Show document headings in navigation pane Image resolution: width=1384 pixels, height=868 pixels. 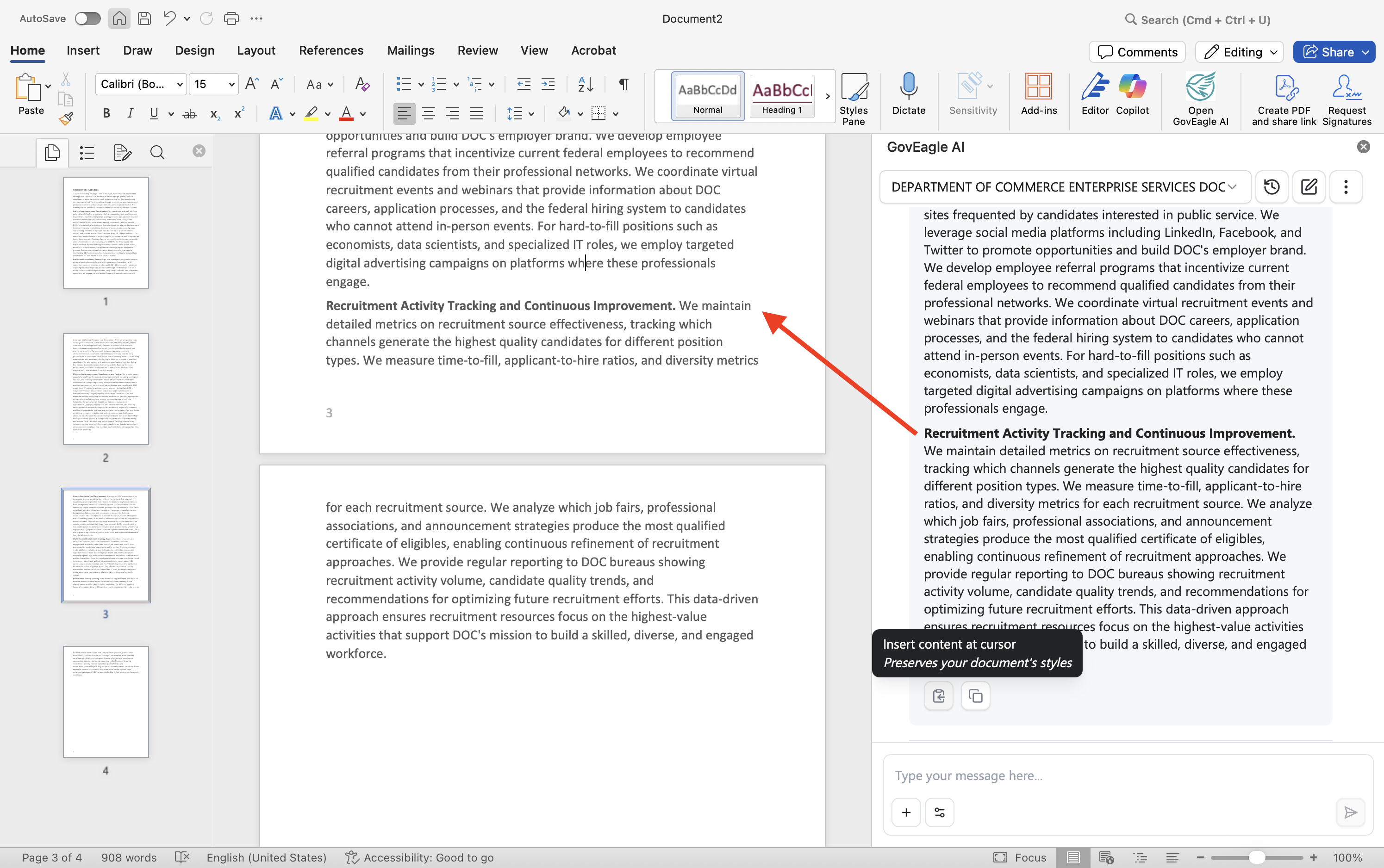[87, 152]
